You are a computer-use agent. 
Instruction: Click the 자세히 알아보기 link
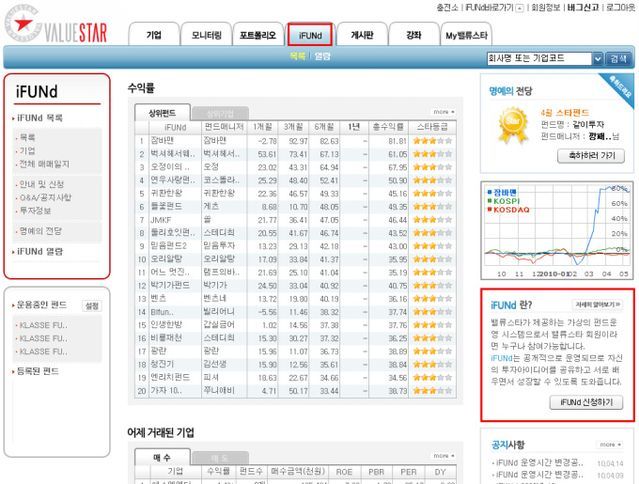tap(597, 304)
